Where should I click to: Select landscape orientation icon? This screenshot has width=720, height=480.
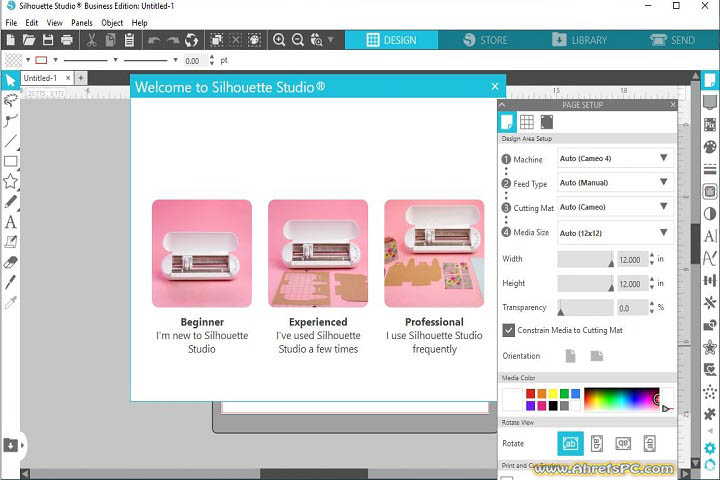(x=596, y=356)
